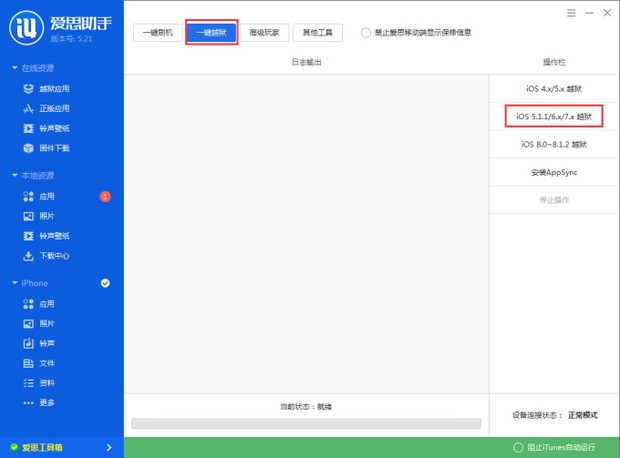The image size is (620, 458).
Task: Switch to 其他工具 tab
Action: click(318, 32)
